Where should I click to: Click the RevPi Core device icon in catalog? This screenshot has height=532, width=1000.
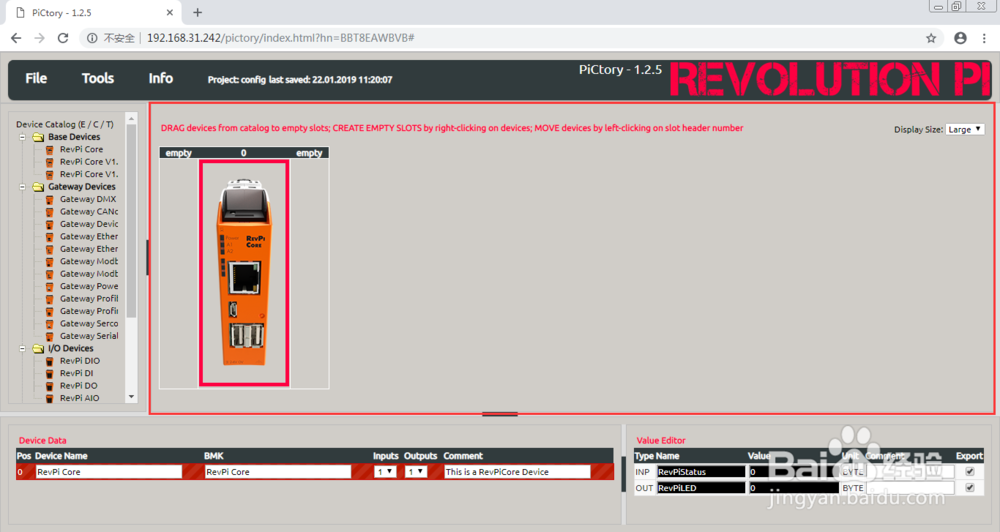[x=50, y=150]
